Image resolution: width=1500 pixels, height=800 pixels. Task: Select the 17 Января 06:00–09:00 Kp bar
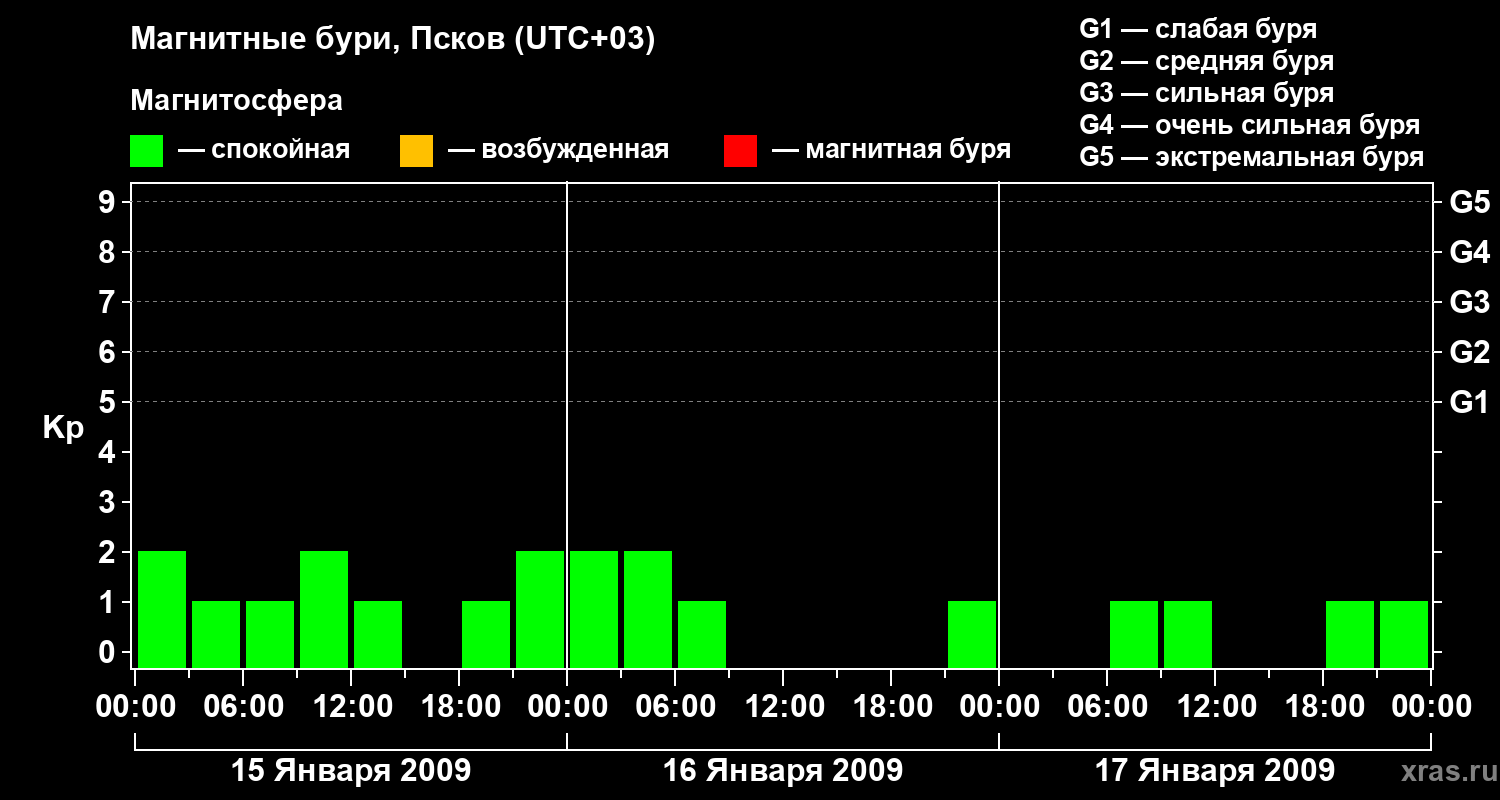pos(1134,634)
